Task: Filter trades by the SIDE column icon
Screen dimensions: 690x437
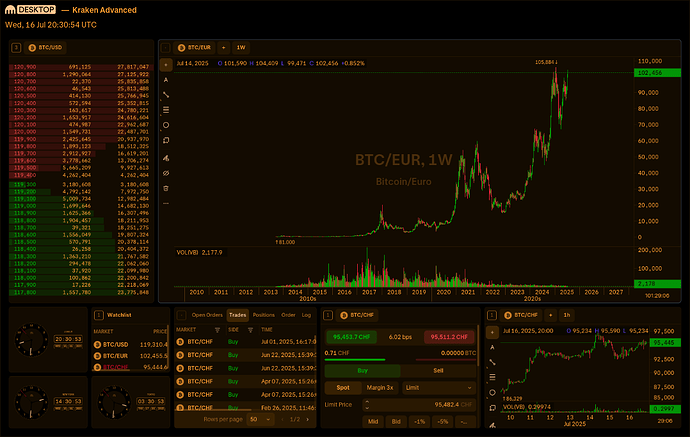Action: (250, 330)
